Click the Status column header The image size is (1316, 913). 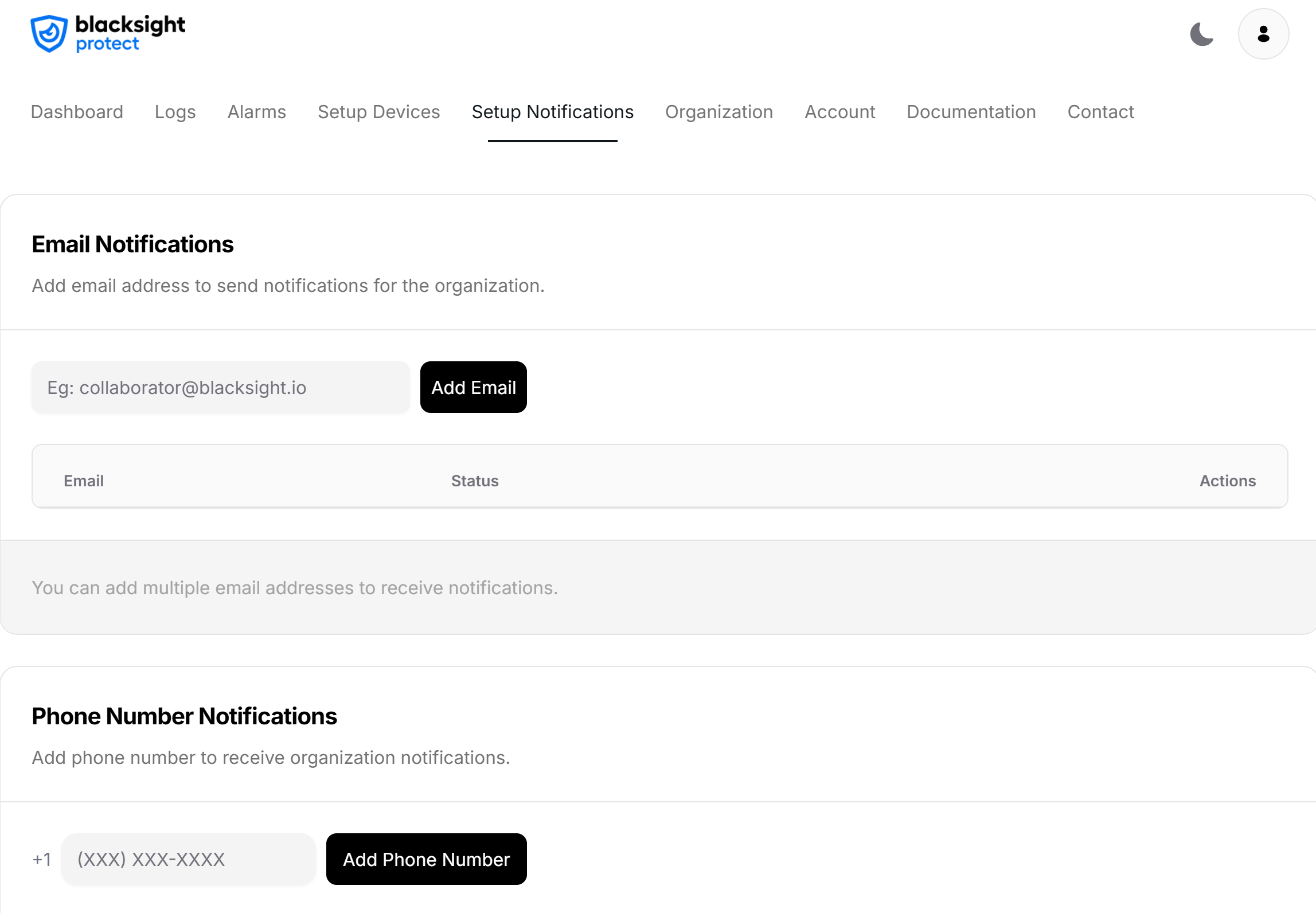(x=475, y=481)
